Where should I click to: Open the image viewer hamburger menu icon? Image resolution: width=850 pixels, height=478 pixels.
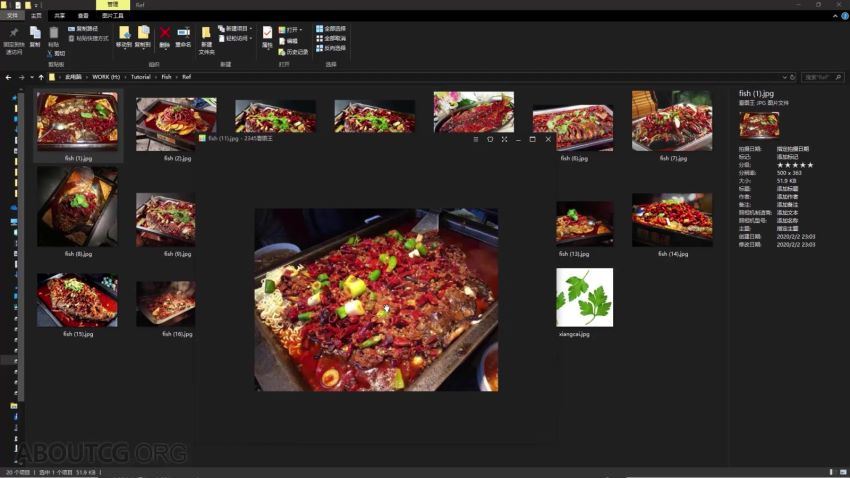click(x=475, y=139)
